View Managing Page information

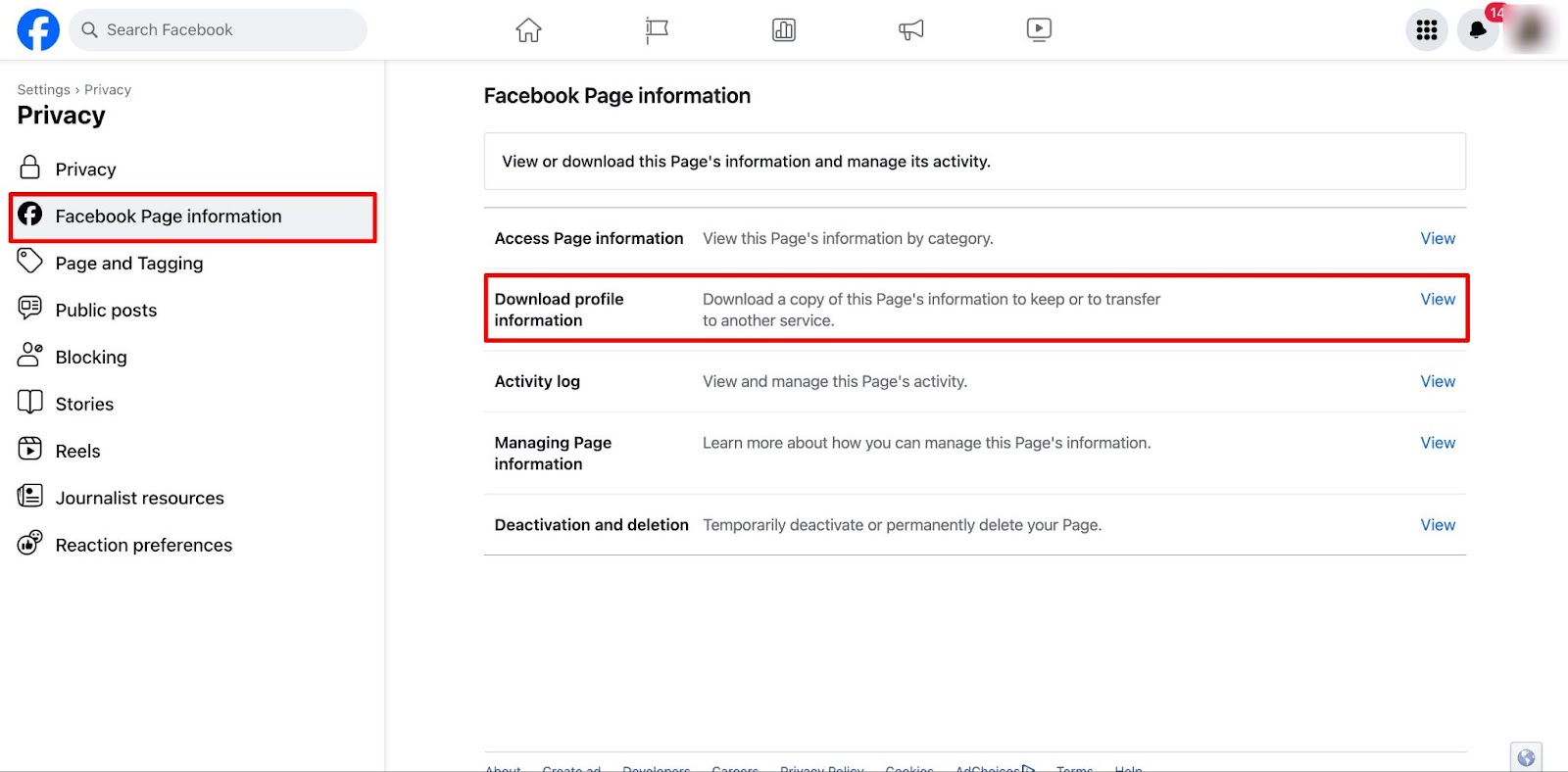pyautogui.click(x=1438, y=443)
